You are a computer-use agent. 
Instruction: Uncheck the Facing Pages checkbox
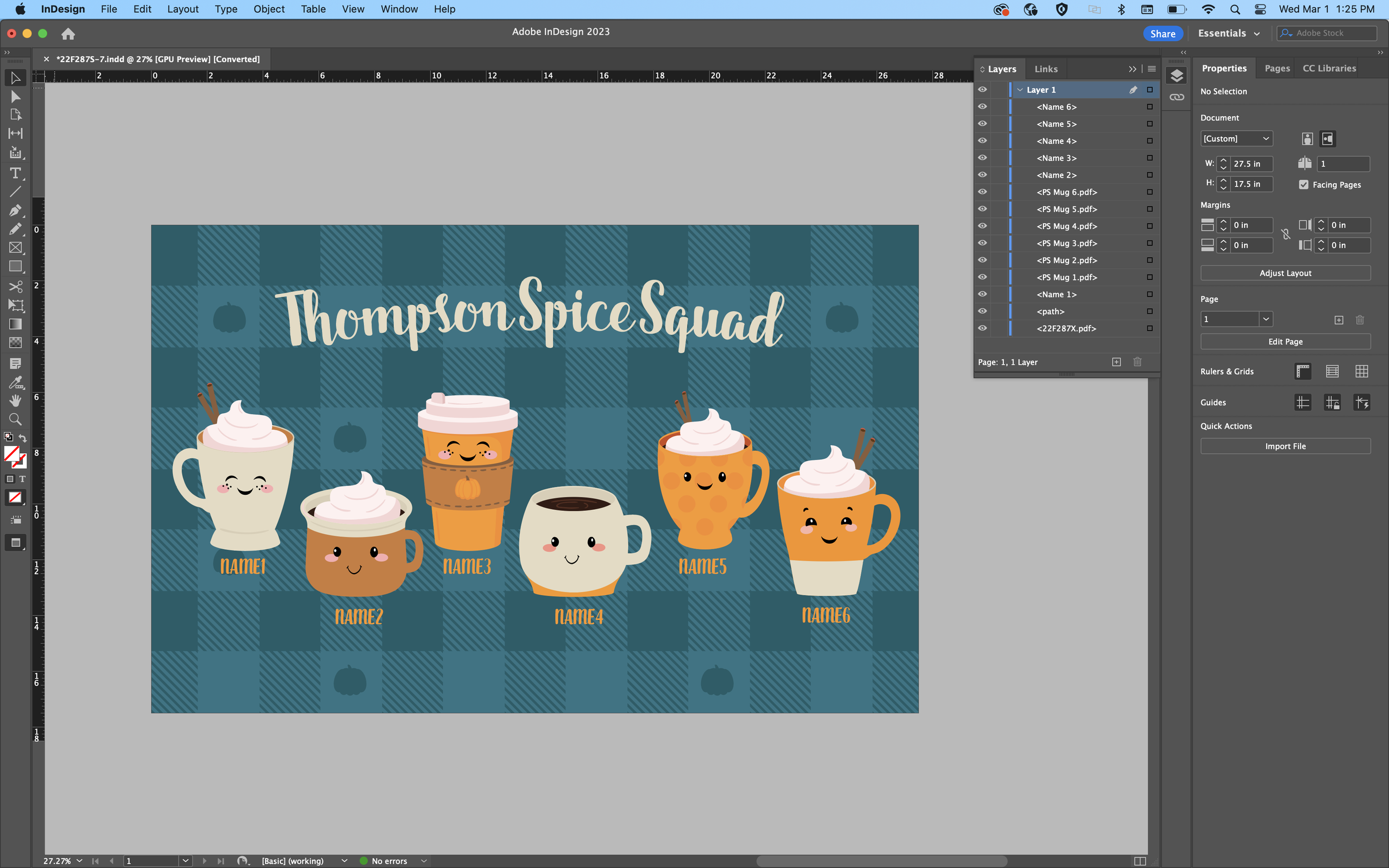[x=1303, y=184]
